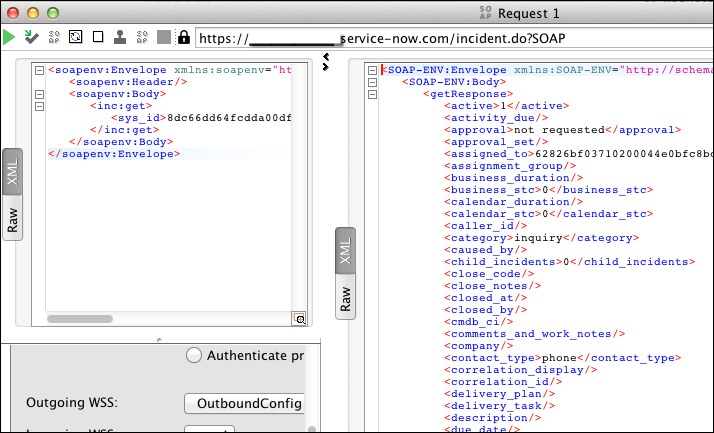Image resolution: width=714 pixels, height=433 pixels.
Task: Click the 'child_incidents' line in the response
Action: (570, 262)
